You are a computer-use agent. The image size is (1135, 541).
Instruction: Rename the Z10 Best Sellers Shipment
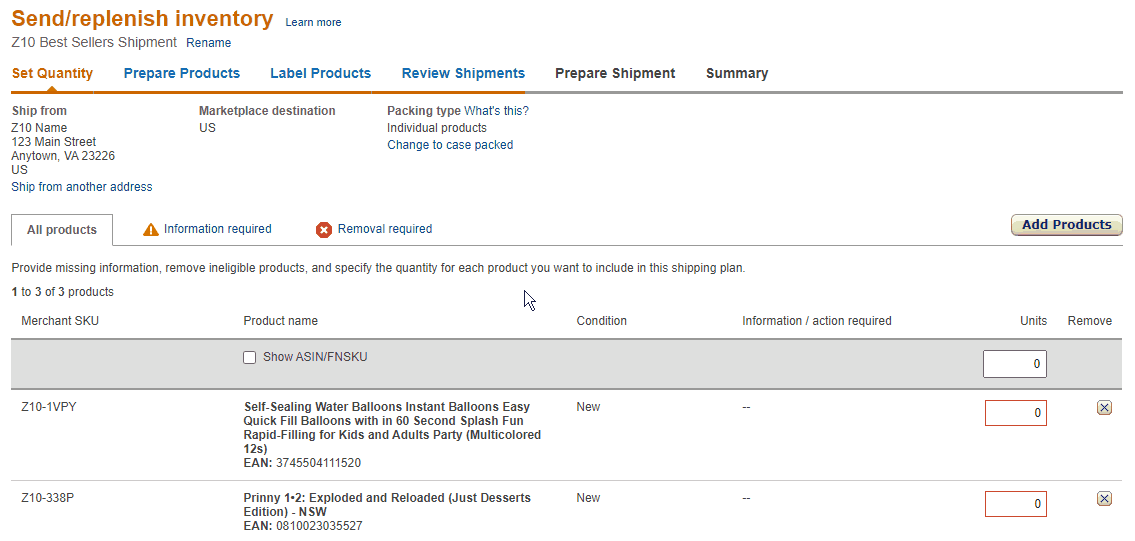coord(209,43)
